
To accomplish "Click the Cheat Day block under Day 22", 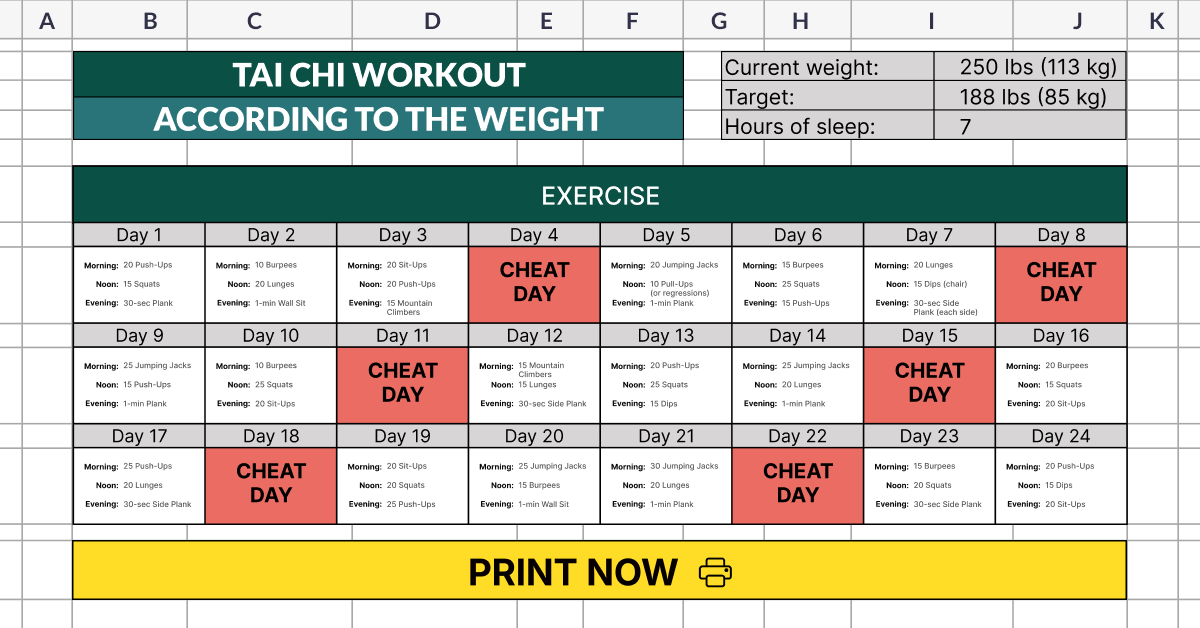I will [x=797, y=484].
